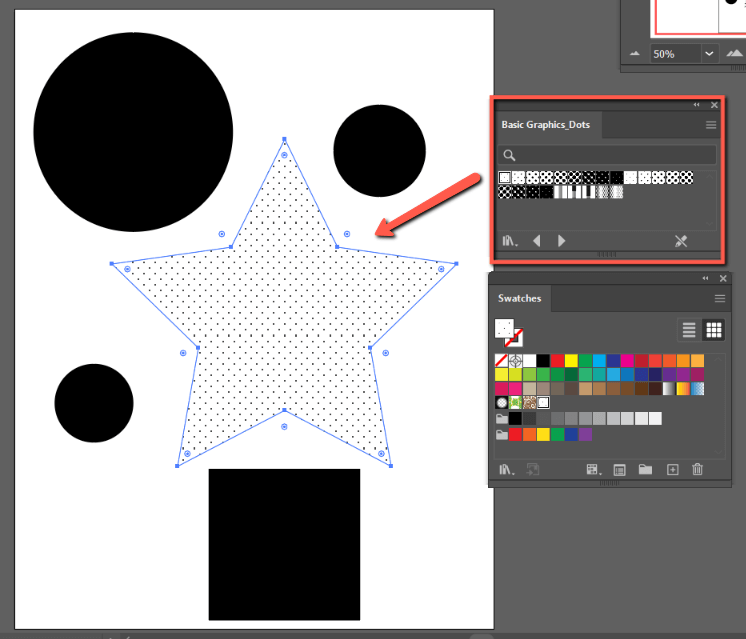Click the grayscale color group folder icon

pyautogui.click(x=501, y=419)
